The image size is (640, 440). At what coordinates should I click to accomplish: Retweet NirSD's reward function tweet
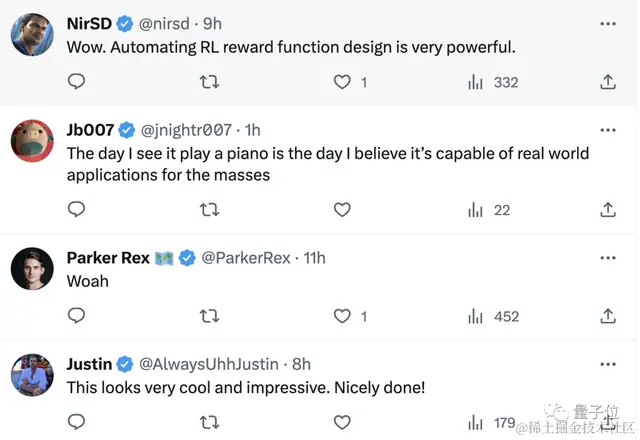tap(209, 82)
